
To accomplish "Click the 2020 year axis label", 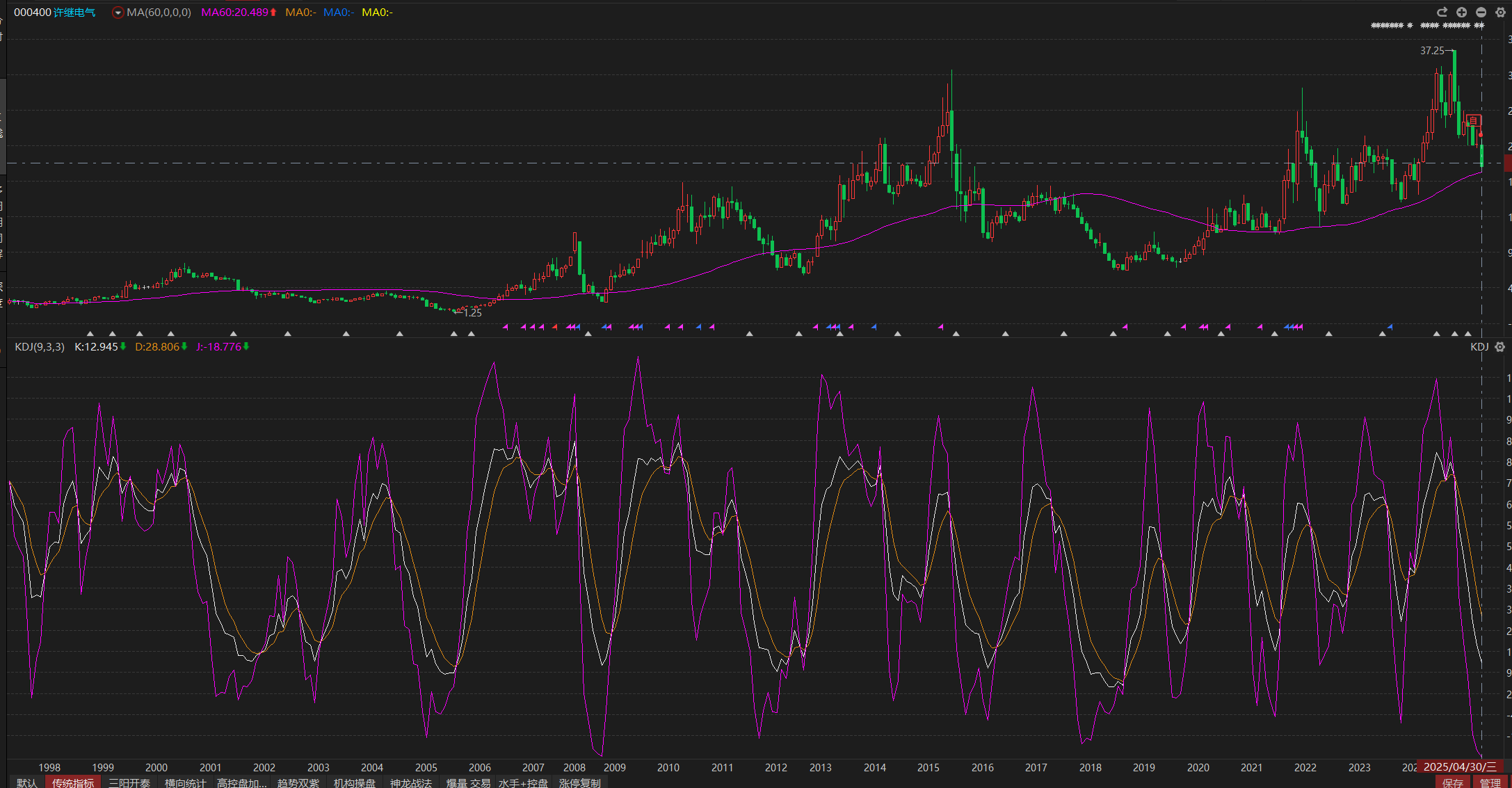I will (x=1198, y=767).
